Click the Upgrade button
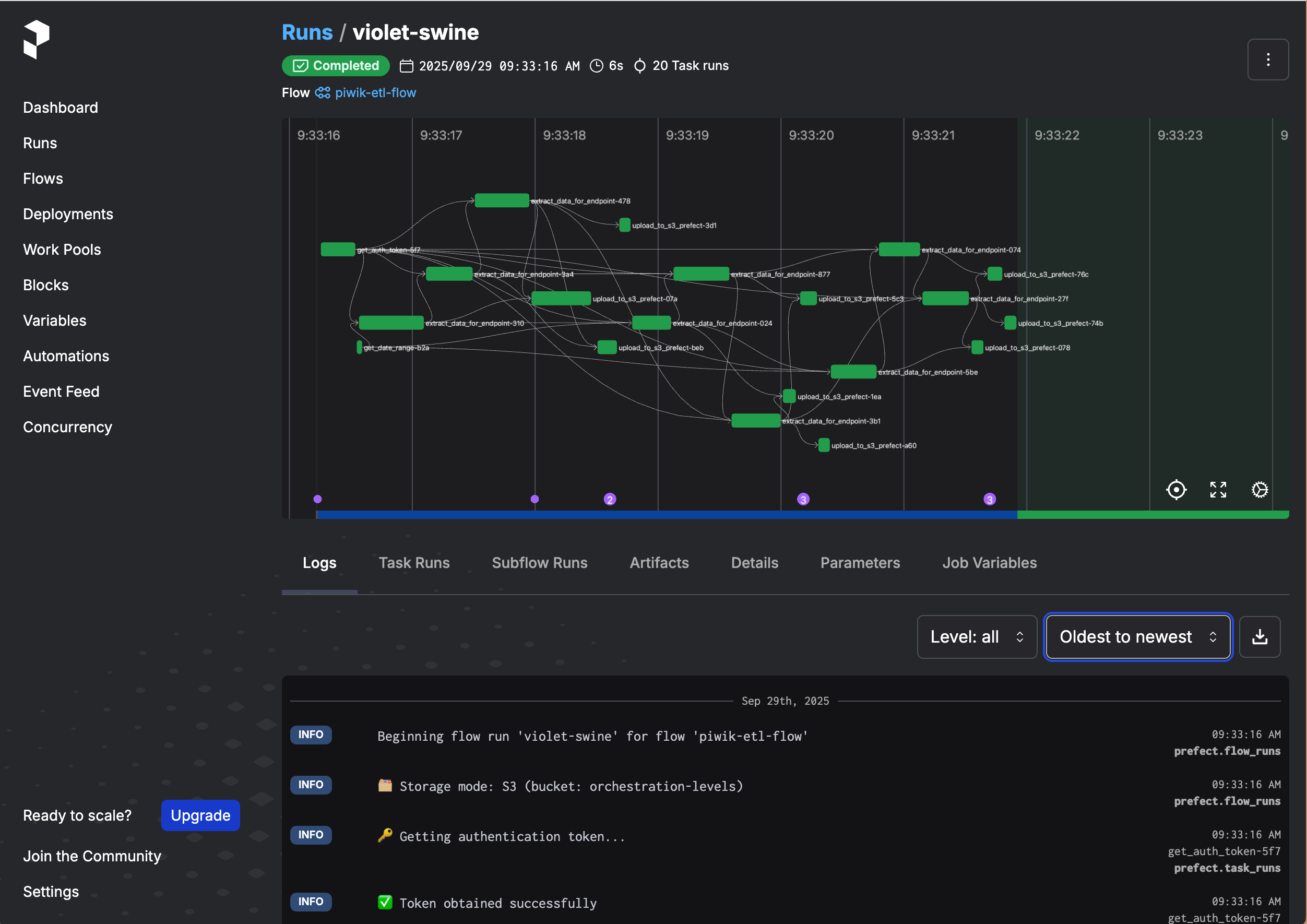The image size is (1307, 924). tap(200, 815)
